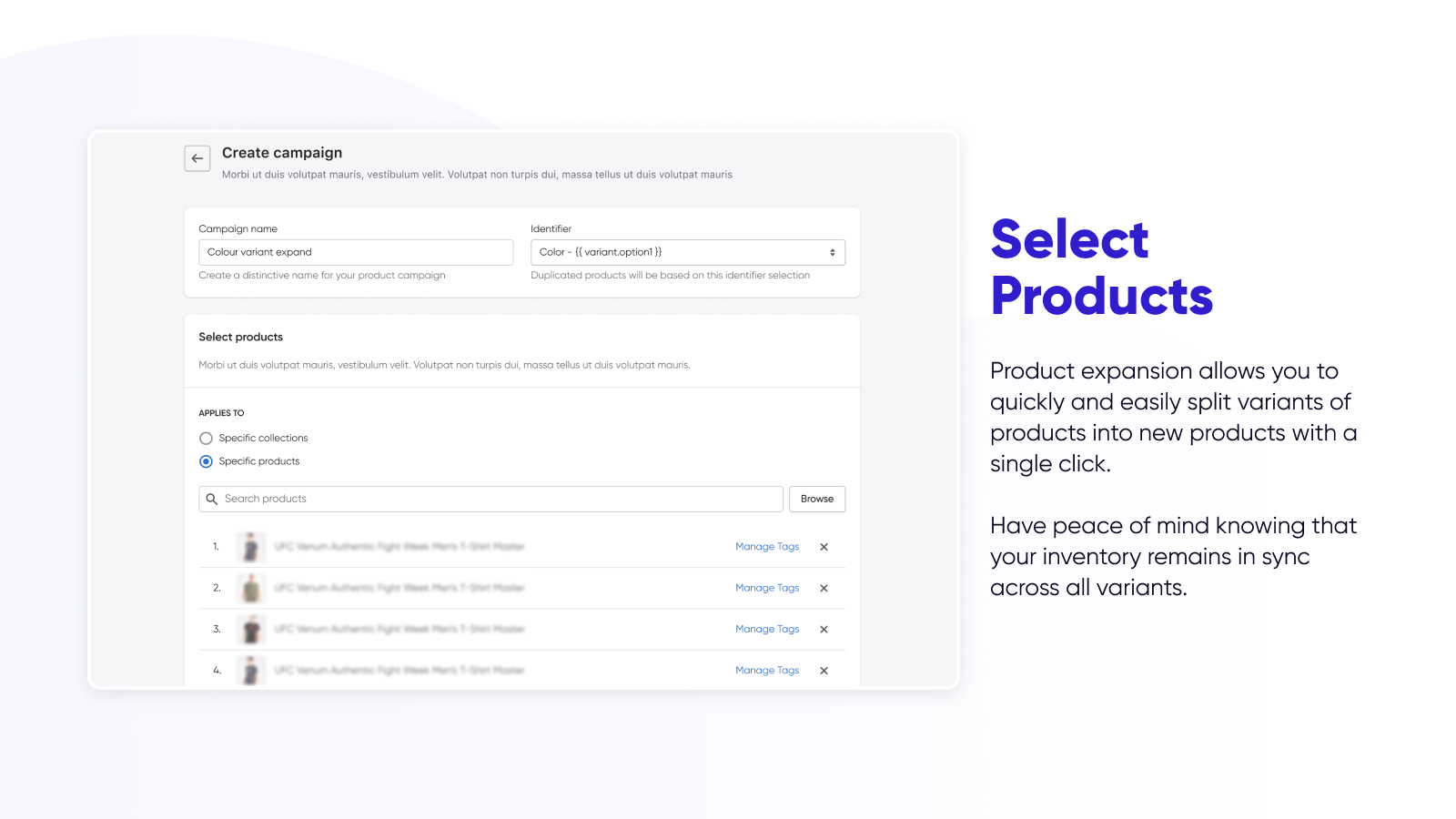Image resolution: width=1456 pixels, height=819 pixels.
Task: Focus the Search products field
Action: click(490, 499)
